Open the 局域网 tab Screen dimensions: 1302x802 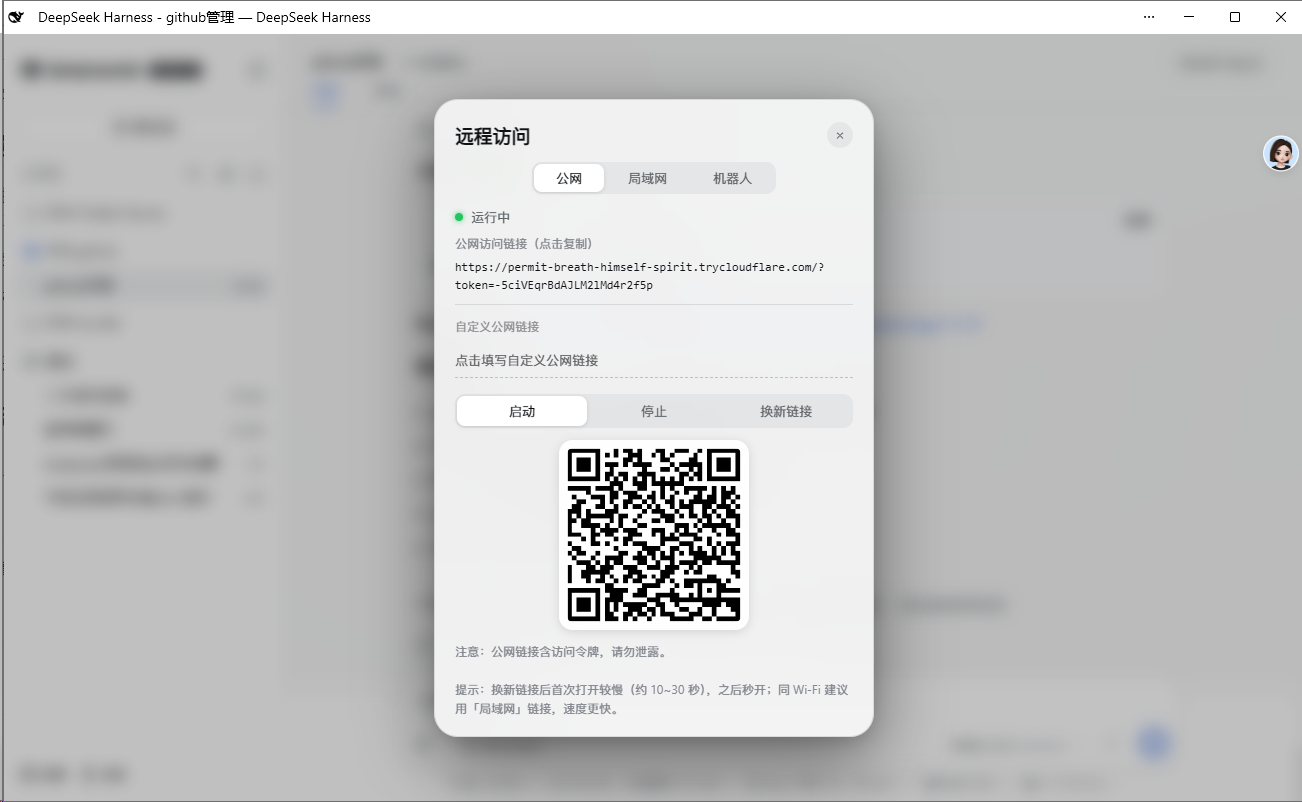[x=647, y=178]
